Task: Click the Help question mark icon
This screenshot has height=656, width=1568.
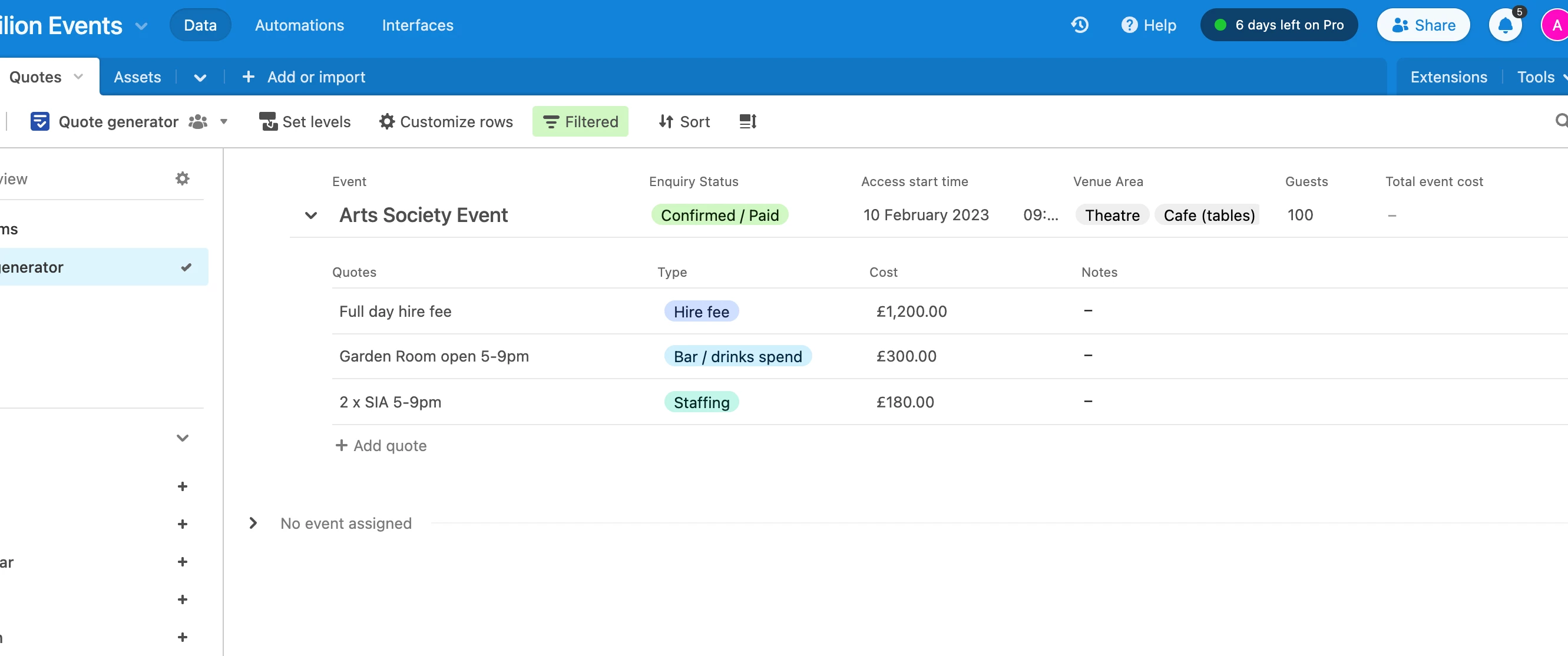Action: coord(1129,25)
